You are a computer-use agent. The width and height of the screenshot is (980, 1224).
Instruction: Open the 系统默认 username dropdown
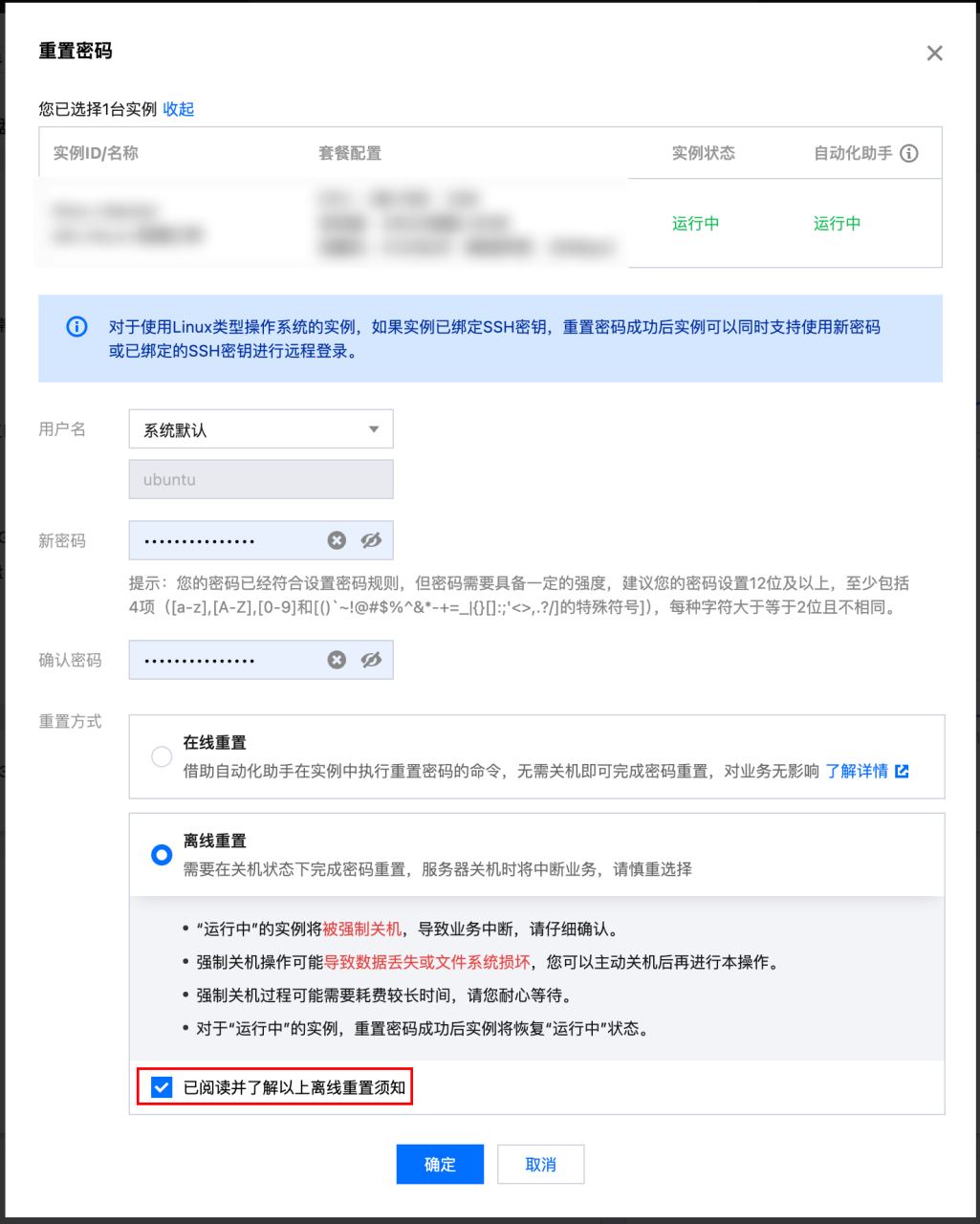click(x=261, y=429)
